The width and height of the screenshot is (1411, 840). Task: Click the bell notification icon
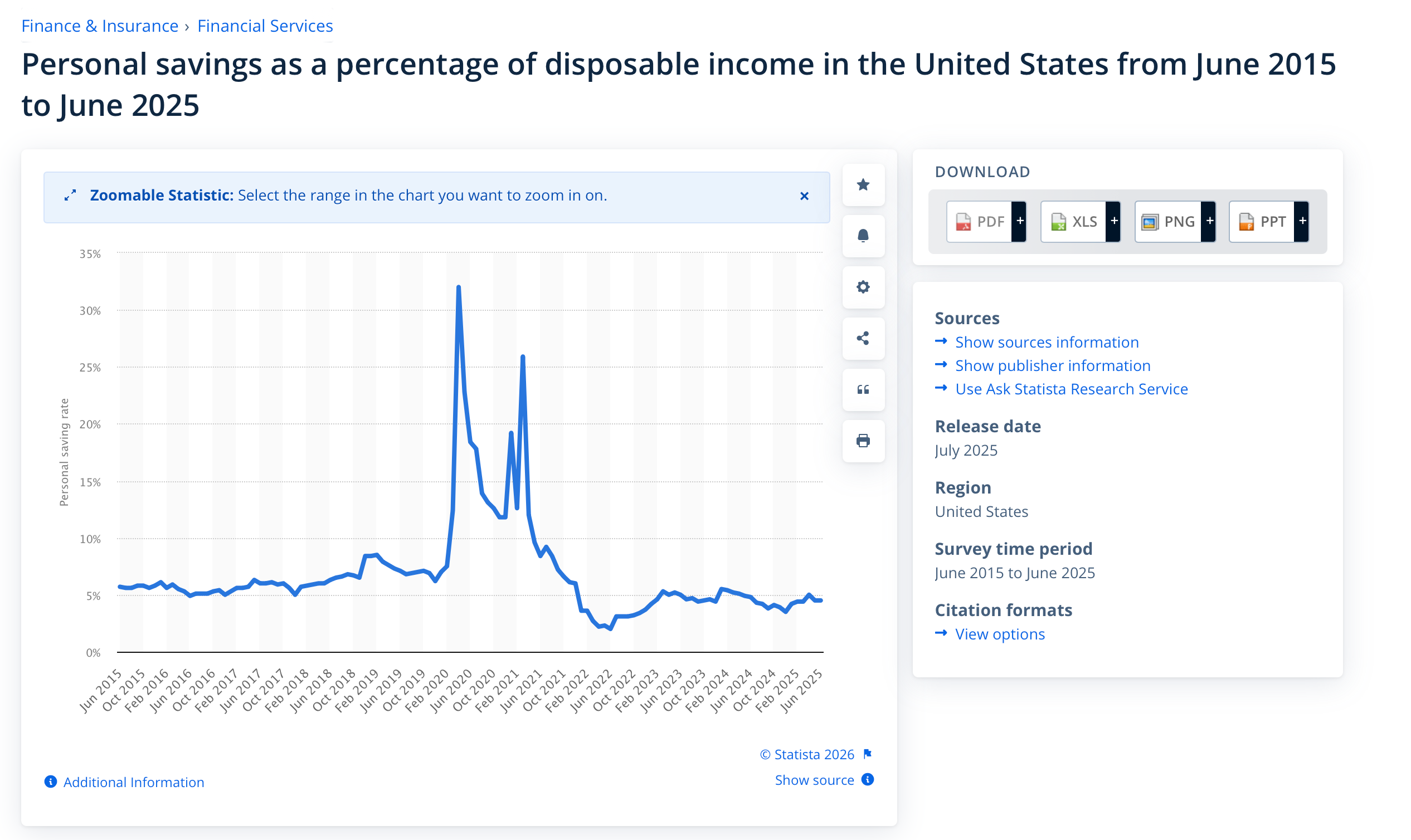(863, 236)
